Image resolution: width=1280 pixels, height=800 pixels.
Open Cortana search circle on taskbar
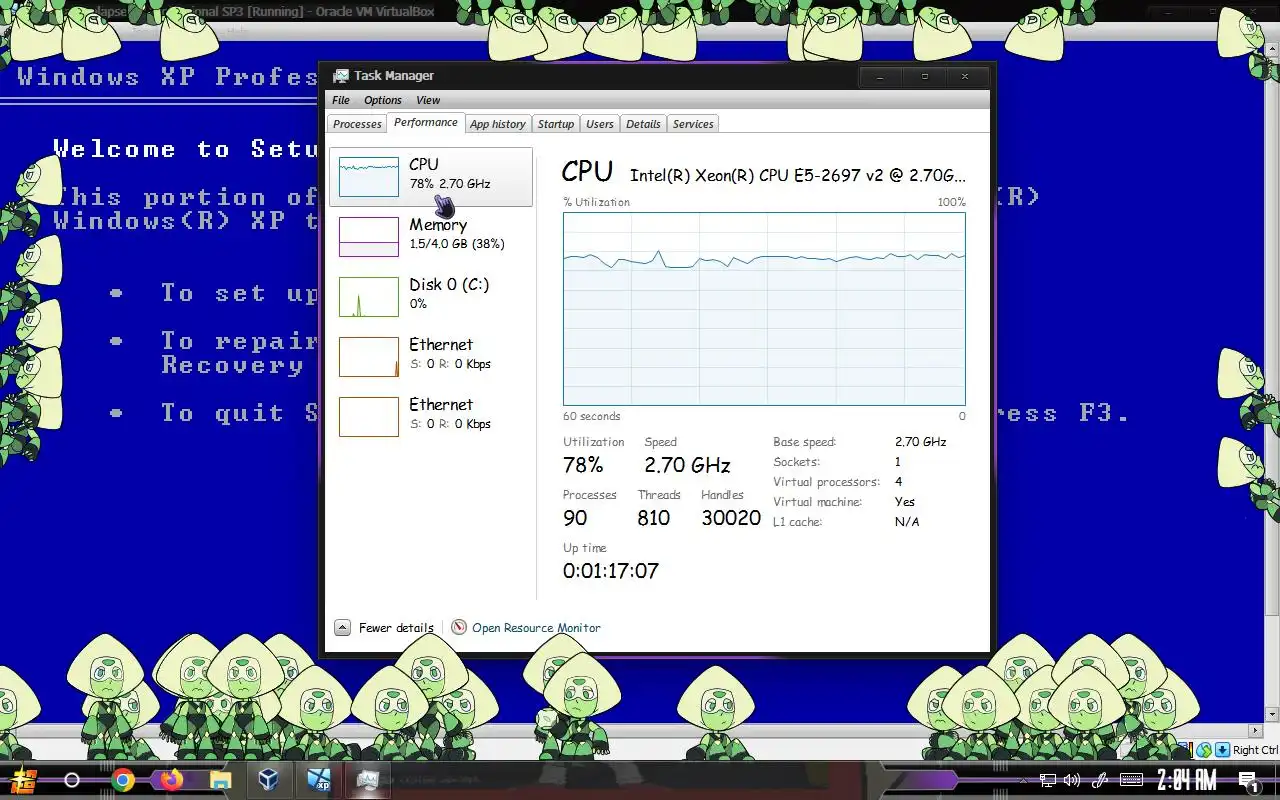coord(72,780)
